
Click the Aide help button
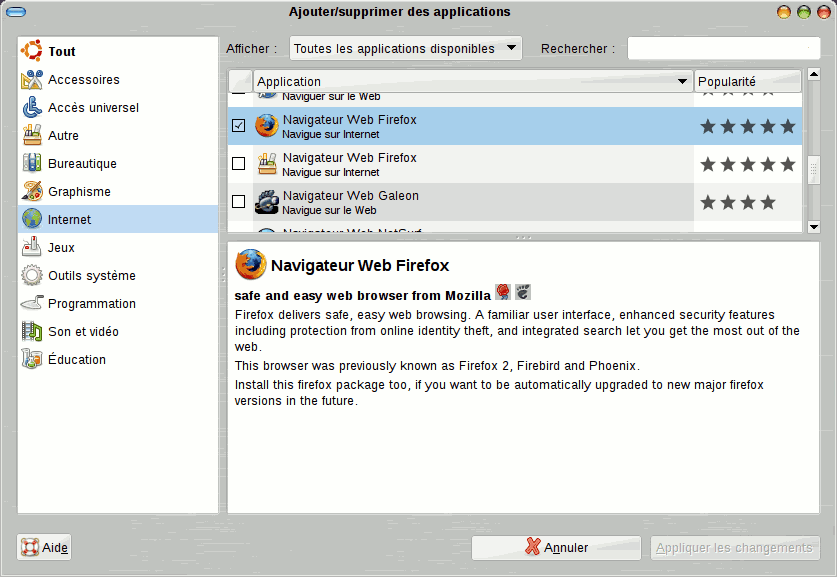[44, 548]
